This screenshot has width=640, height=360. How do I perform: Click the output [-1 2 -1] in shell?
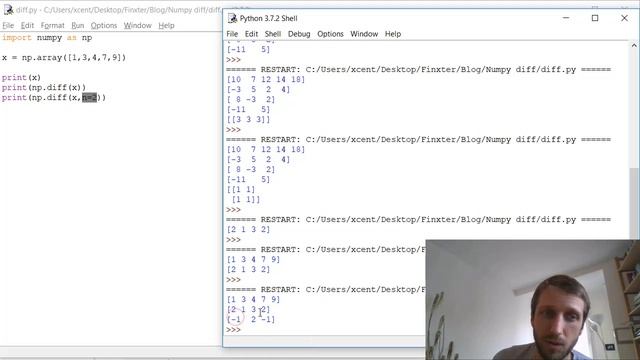pos(251,319)
